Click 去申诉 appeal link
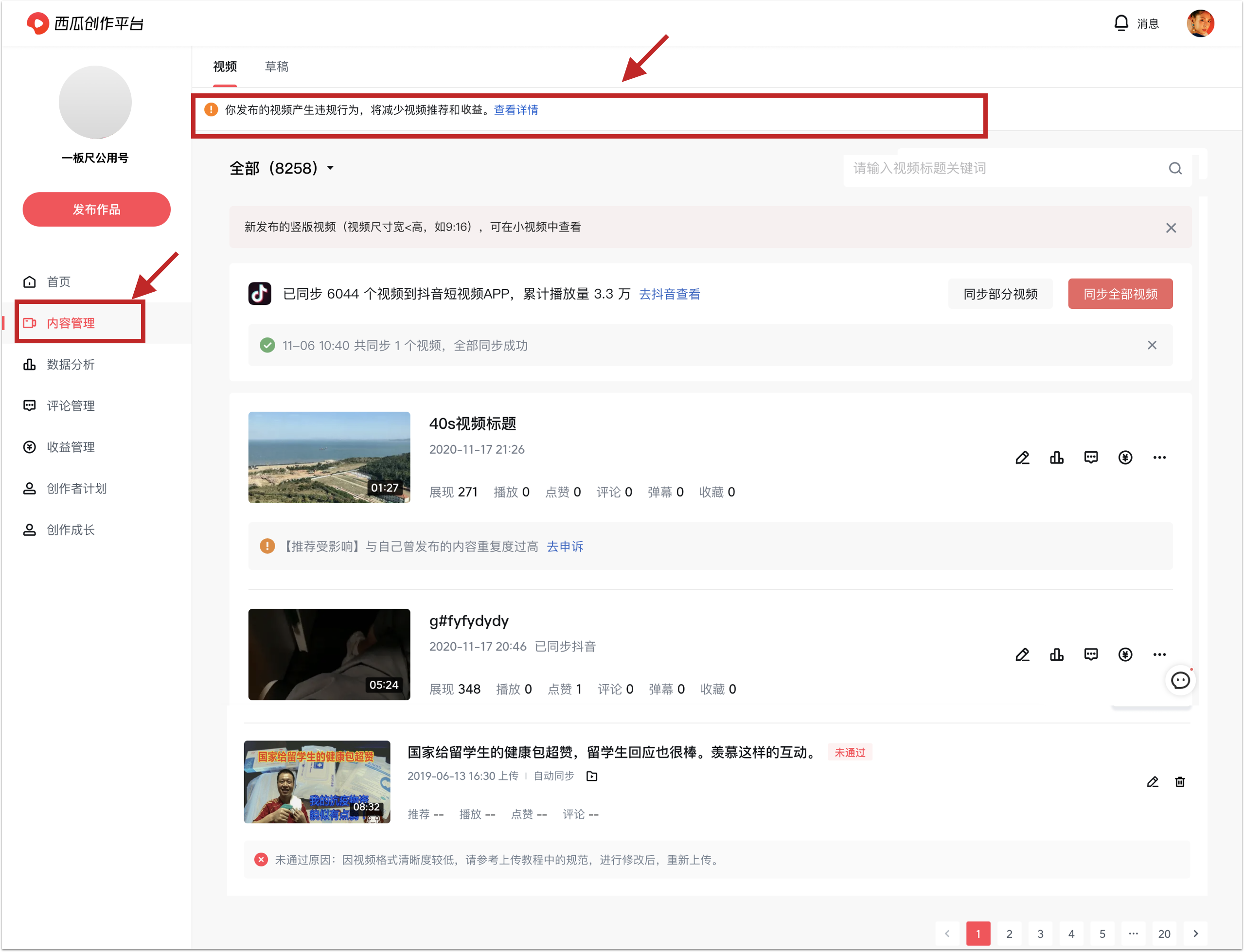 tap(565, 547)
